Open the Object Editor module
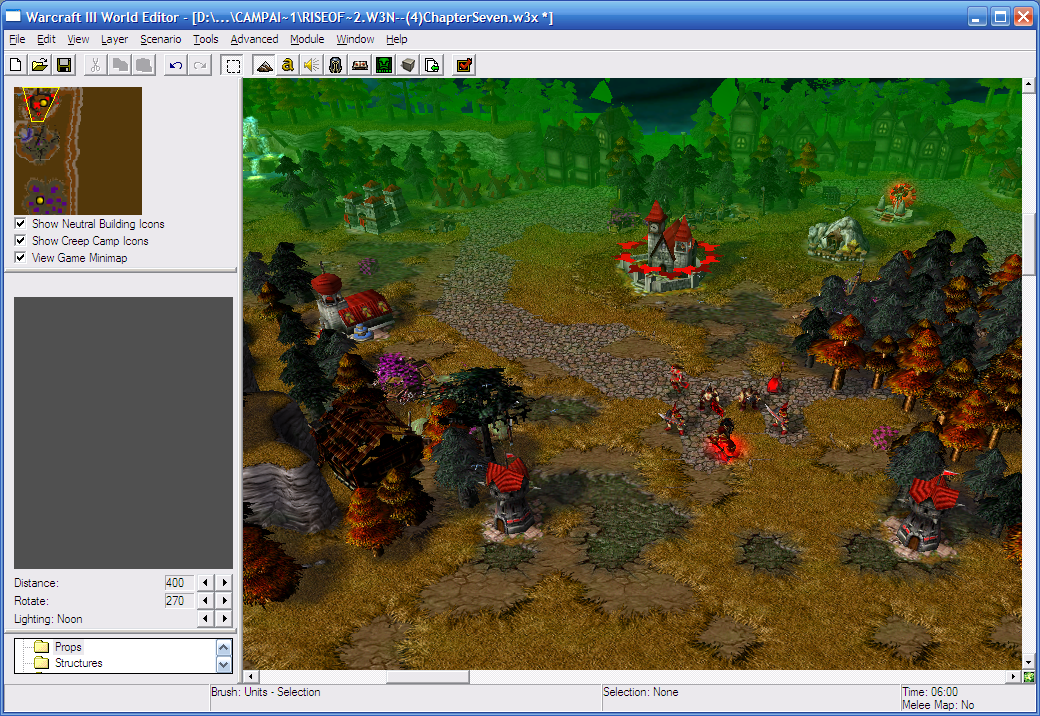This screenshot has width=1040, height=716. click(x=336, y=65)
